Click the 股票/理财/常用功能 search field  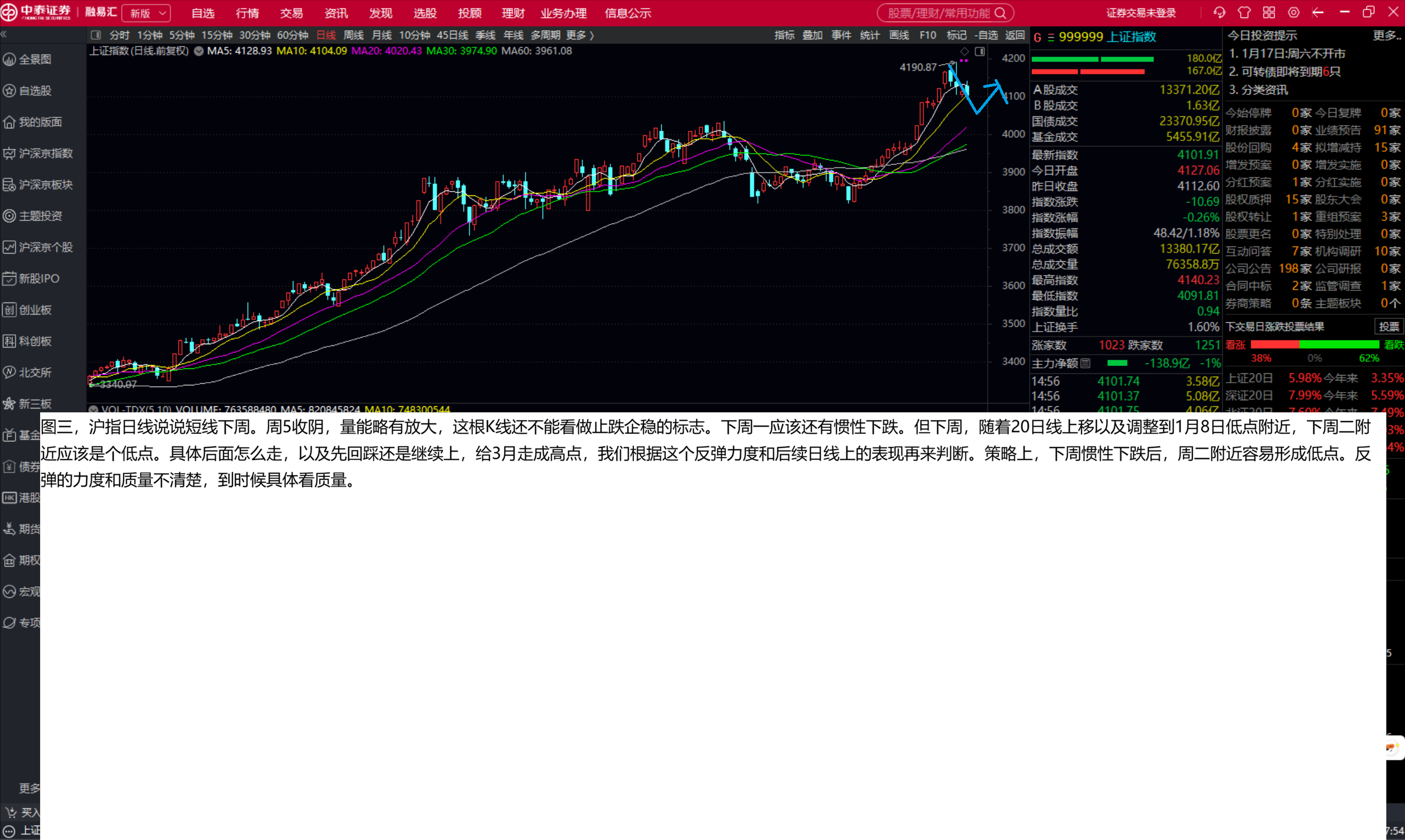pyautogui.click(x=938, y=13)
